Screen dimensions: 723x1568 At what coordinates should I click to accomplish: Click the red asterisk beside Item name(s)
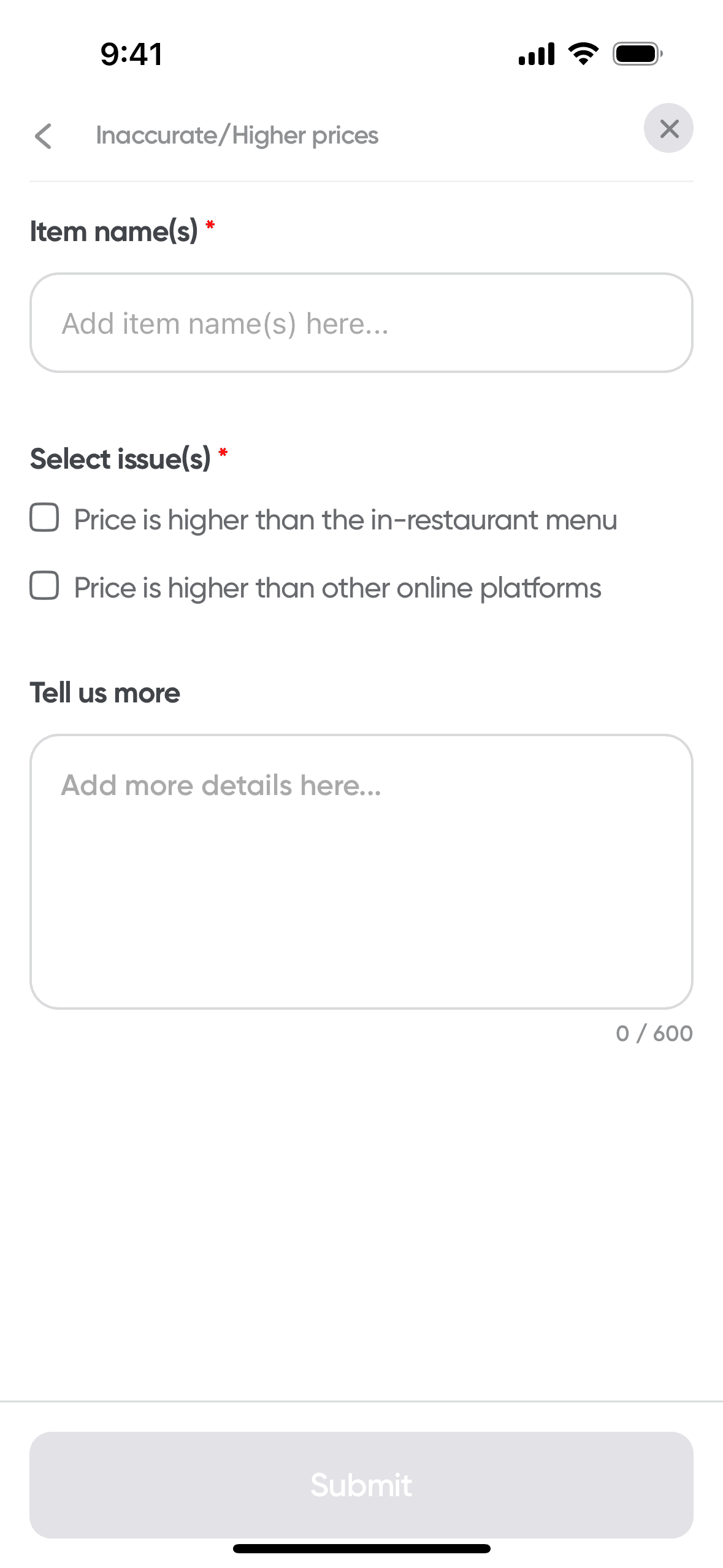click(210, 225)
